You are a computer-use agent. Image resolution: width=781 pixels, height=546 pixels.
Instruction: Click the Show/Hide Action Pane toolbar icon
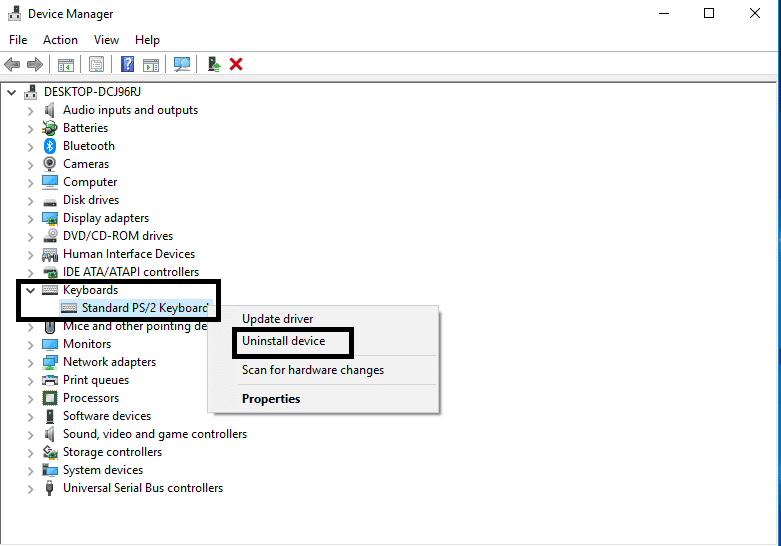click(150, 65)
